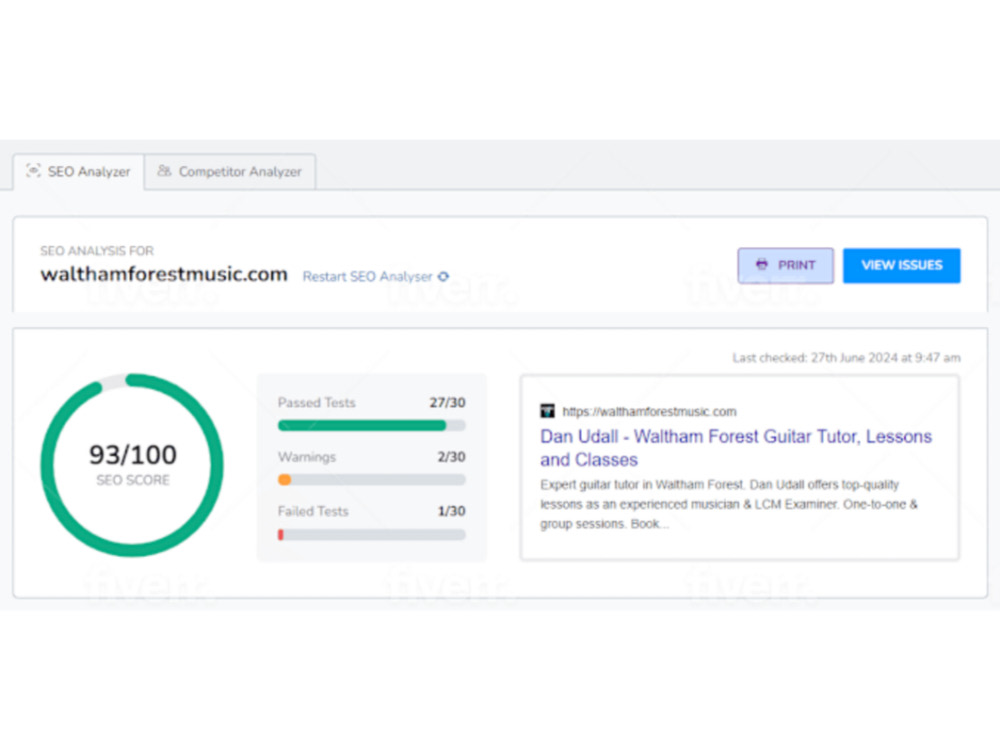Click the Failed Tests label
Screen dimensions: 1000x750
click(313, 511)
